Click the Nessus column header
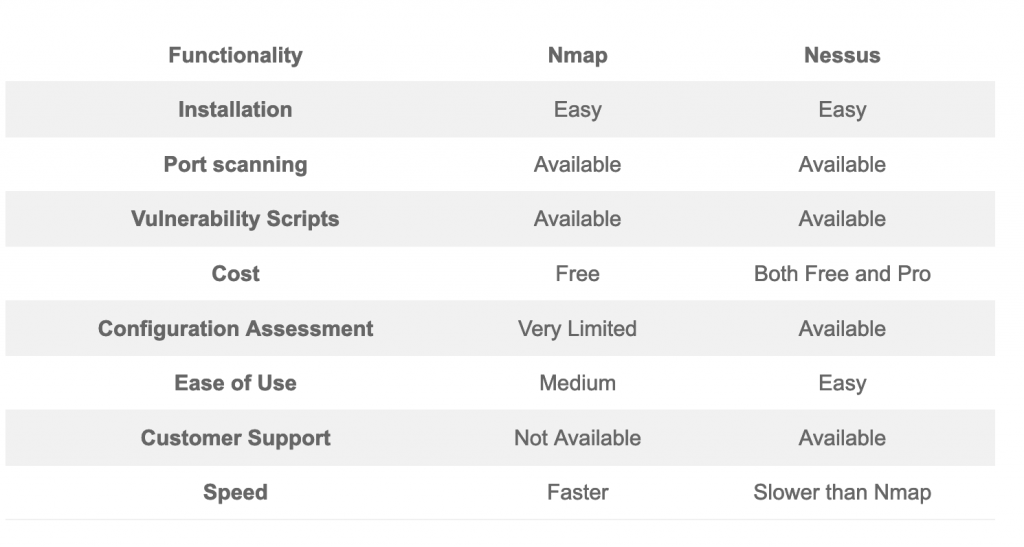The height and width of the screenshot is (547, 1024). 842,55
